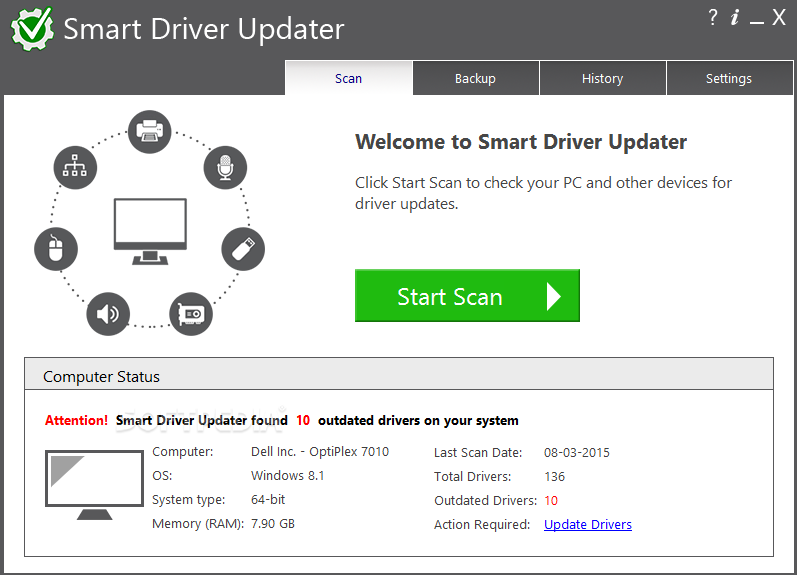Open help with the question mark icon

713,17
